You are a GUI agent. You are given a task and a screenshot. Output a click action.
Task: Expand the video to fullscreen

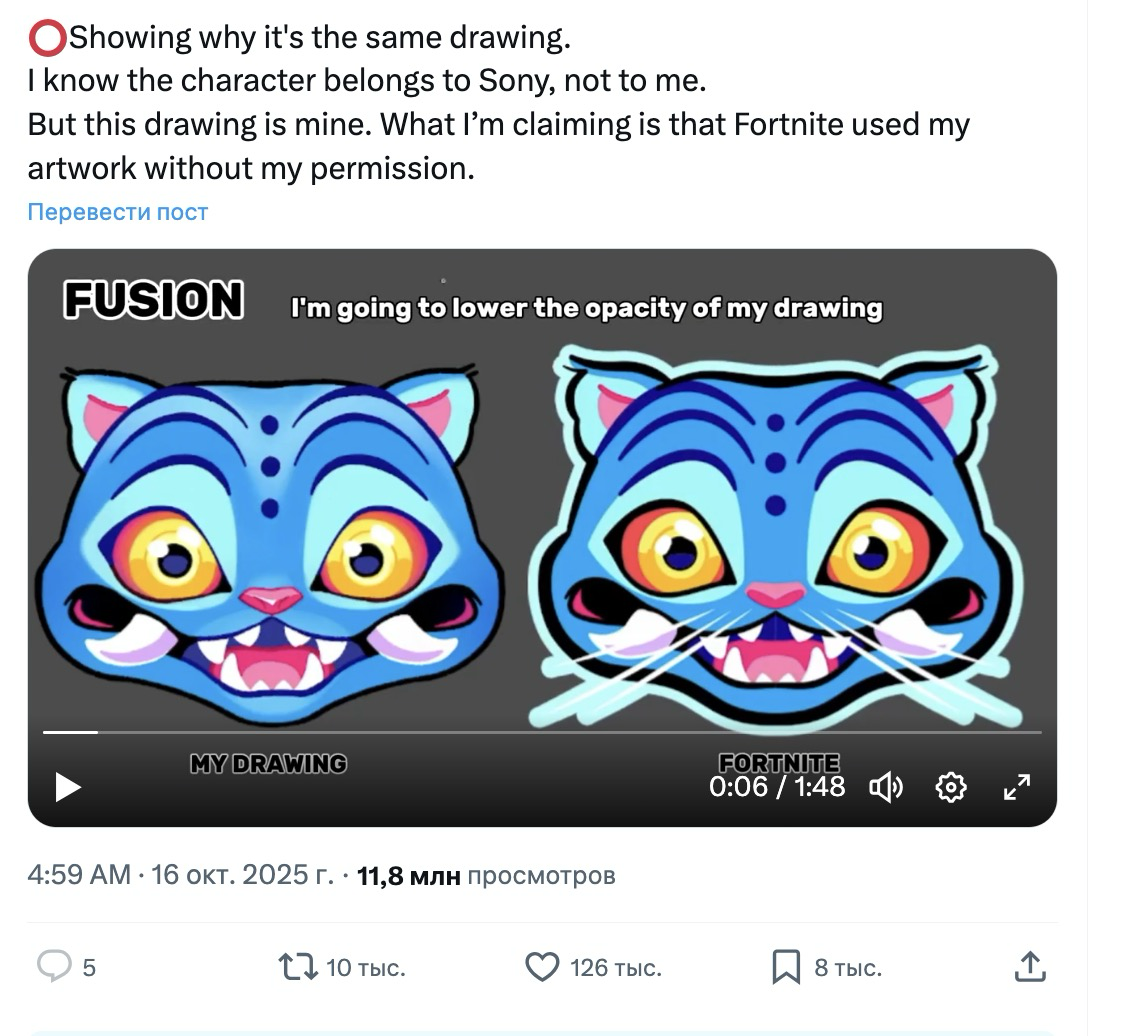click(1016, 788)
